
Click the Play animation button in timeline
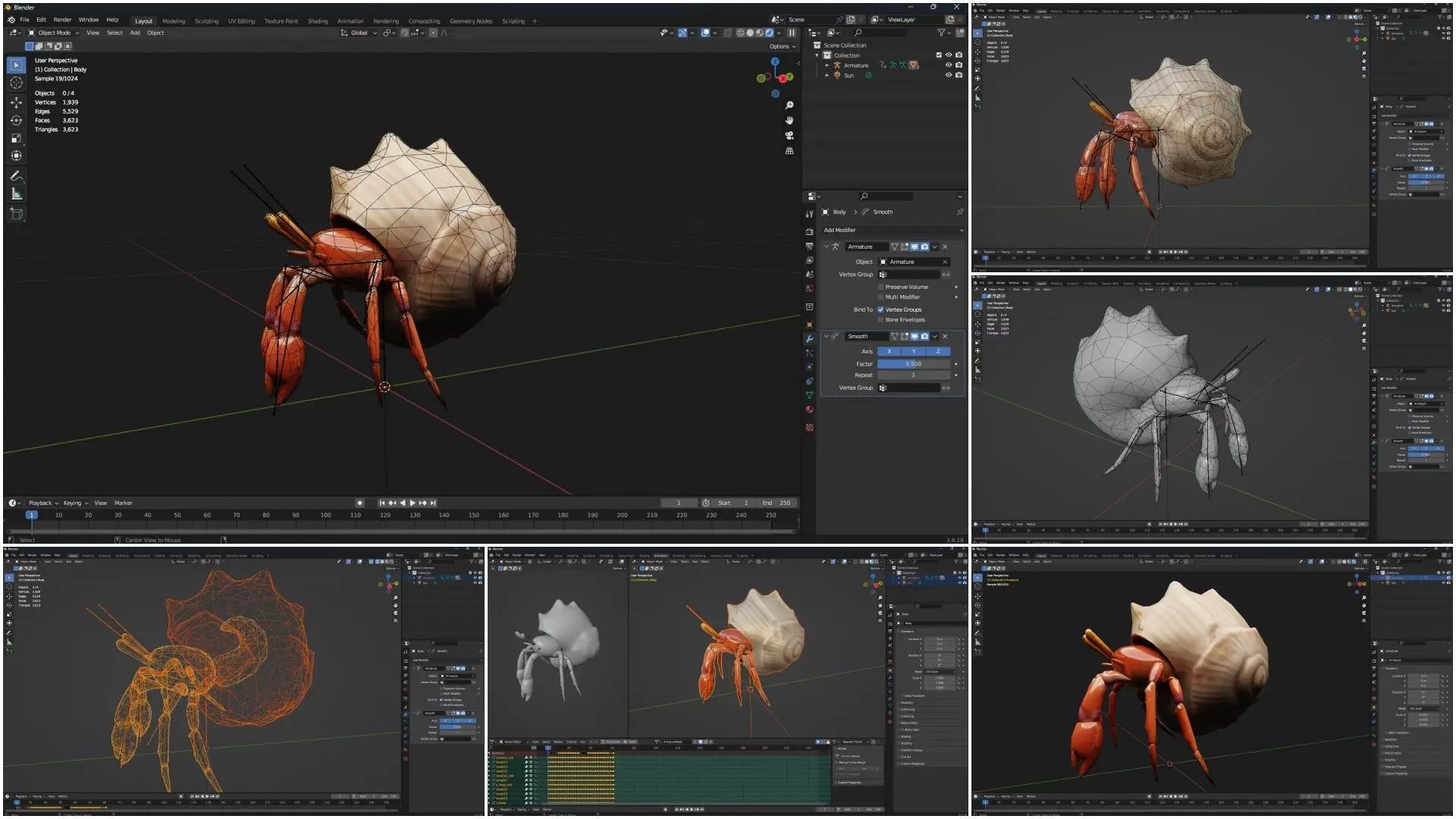[x=413, y=503]
